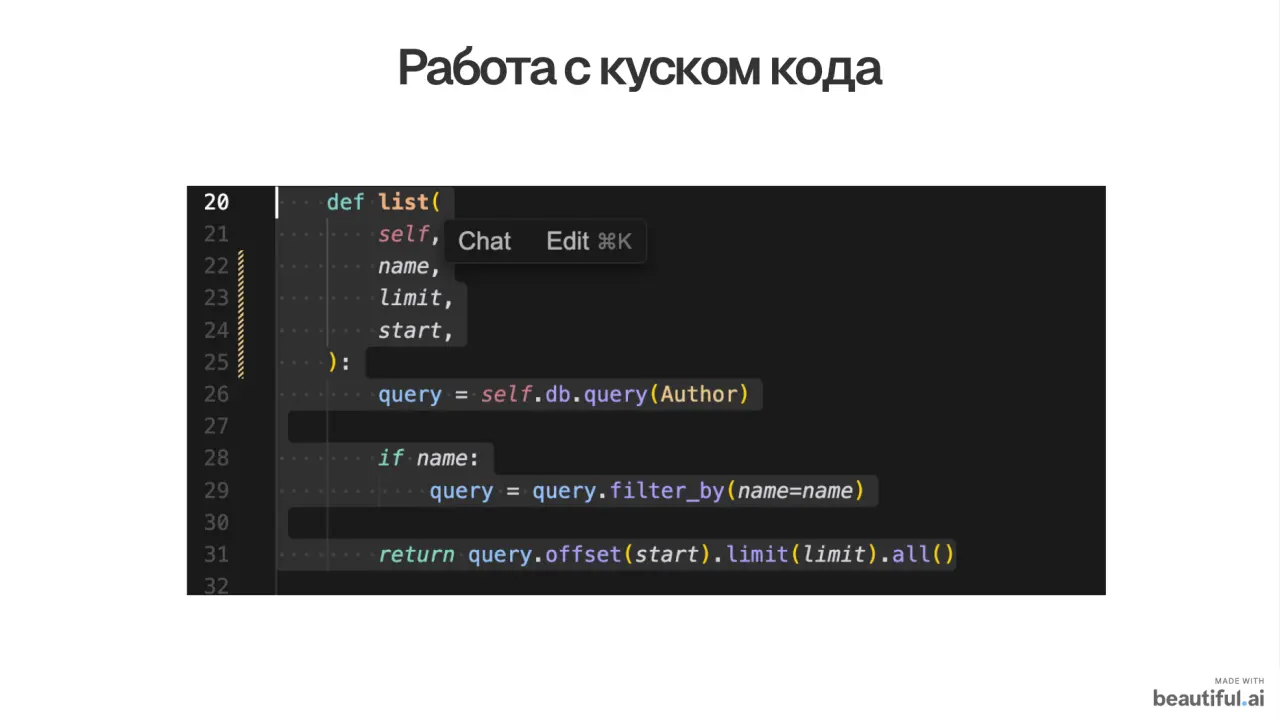Click line number 22 in gutter

coord(216,266)
